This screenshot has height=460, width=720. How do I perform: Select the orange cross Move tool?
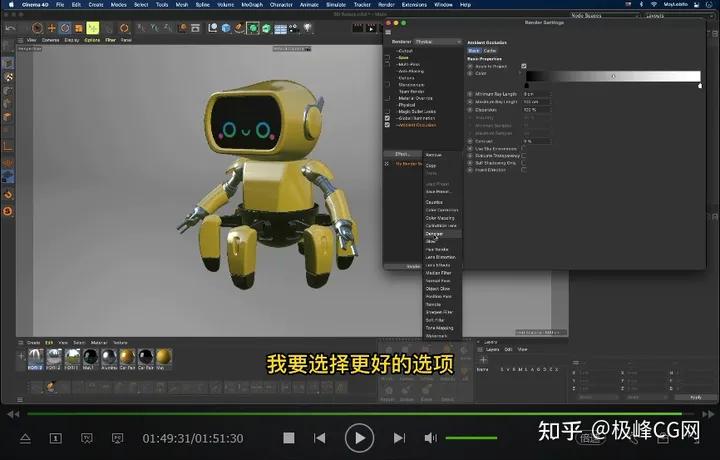coord(51,28)
